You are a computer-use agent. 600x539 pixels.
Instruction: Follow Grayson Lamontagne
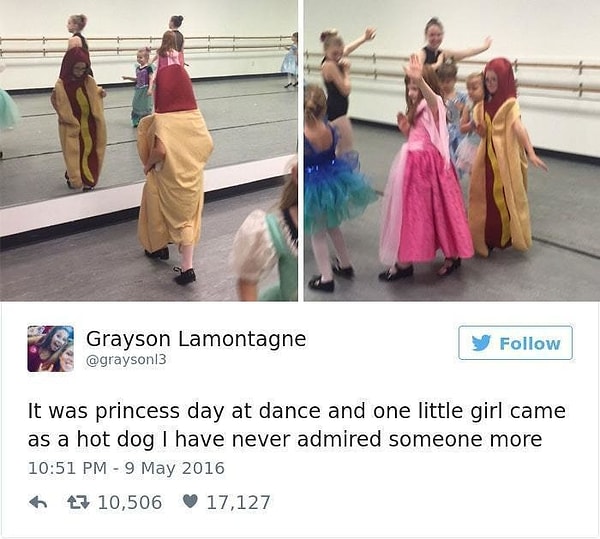[x=515, y=343]
